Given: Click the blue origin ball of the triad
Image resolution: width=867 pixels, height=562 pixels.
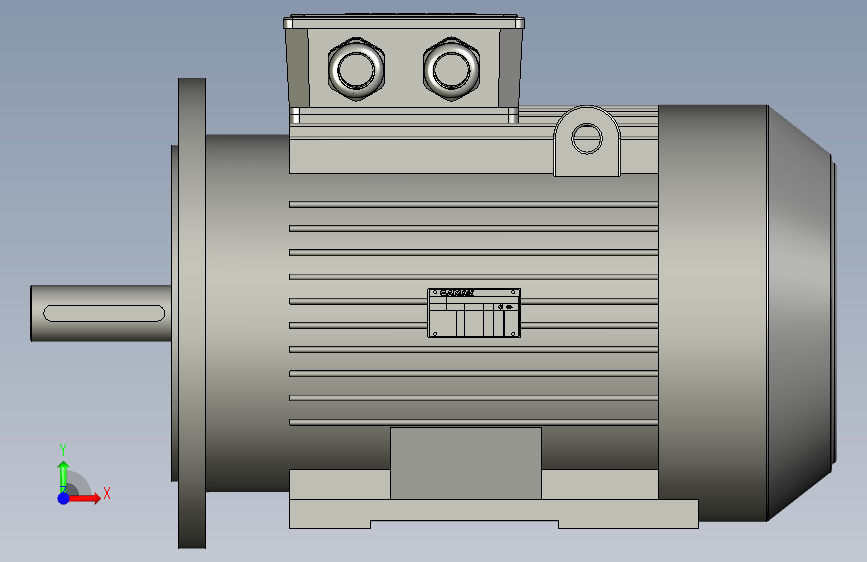Looking at the screenshot, I should click(x=63, y=498).
